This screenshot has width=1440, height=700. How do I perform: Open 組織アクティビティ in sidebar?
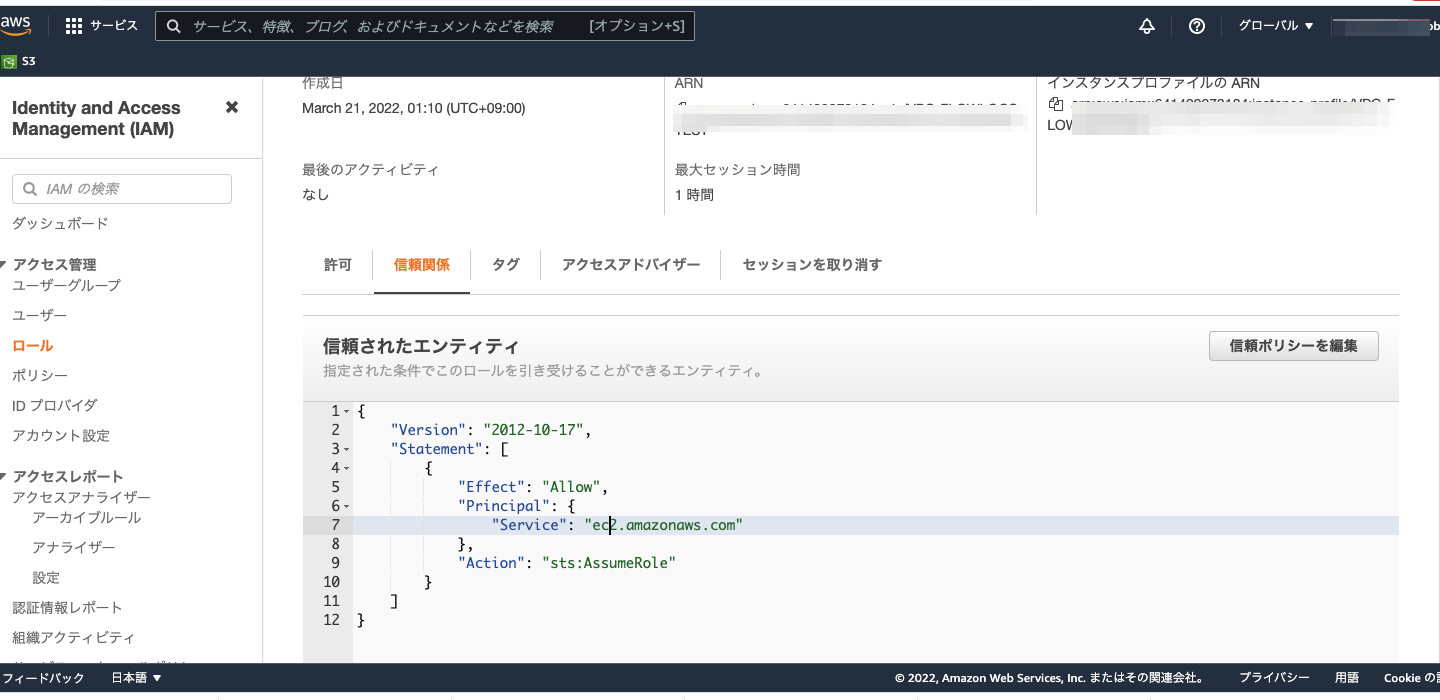[73, 638]
